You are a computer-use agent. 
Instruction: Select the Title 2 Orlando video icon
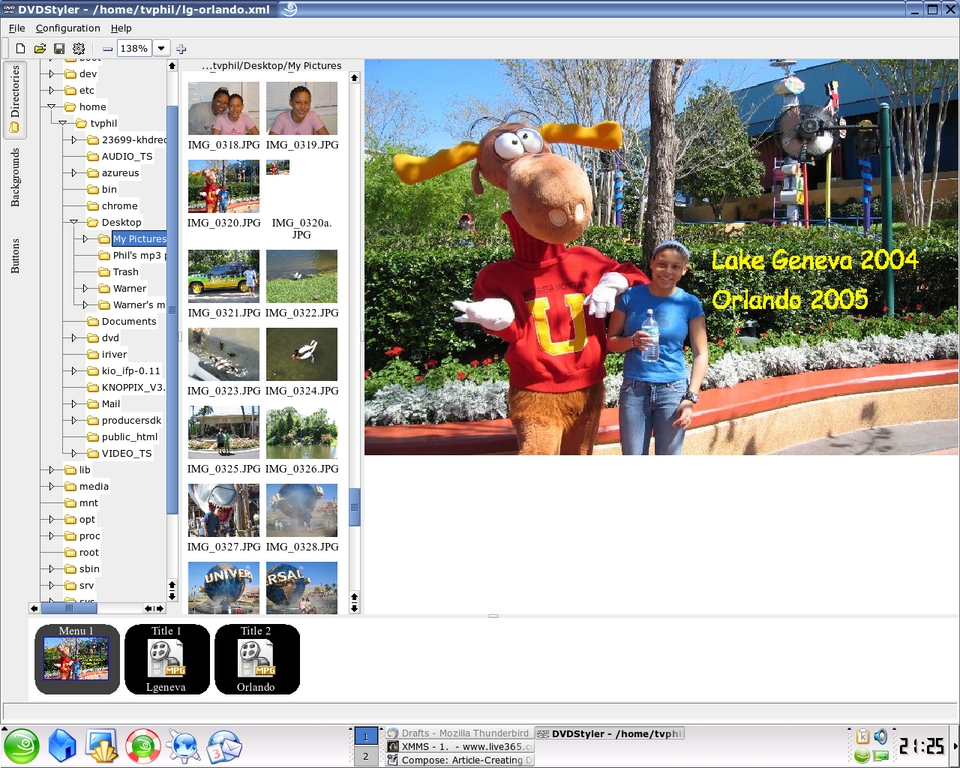tap(256, 658)
